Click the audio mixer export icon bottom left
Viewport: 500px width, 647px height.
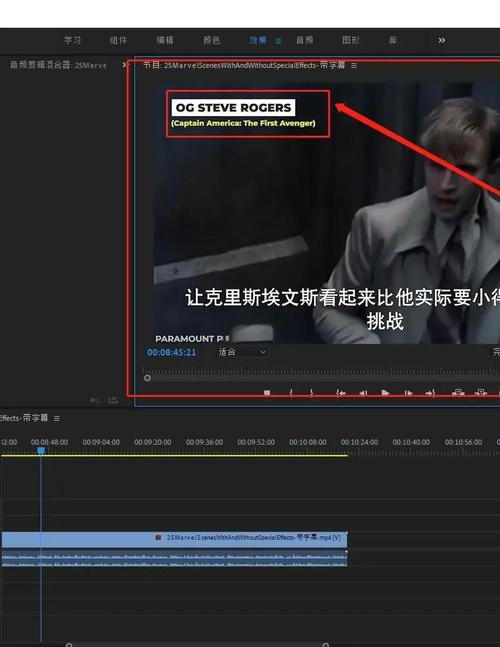113,400
